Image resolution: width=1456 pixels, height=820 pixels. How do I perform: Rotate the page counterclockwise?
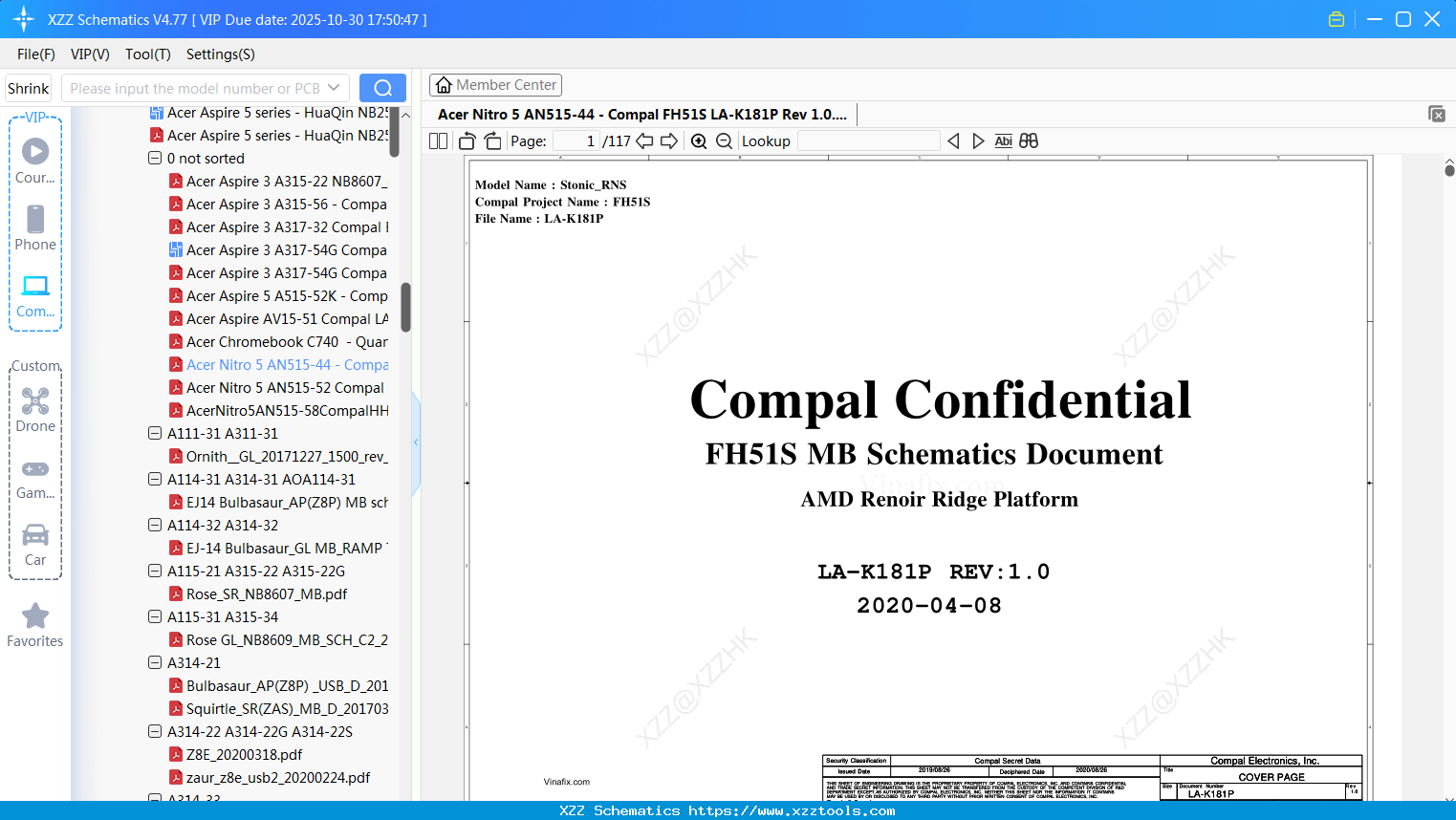tap(467, 141)
